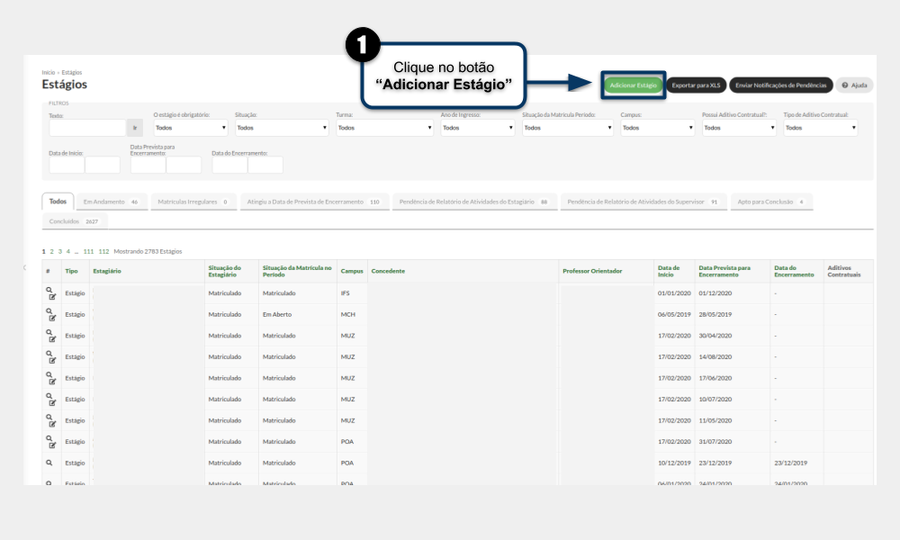900x540 pixels.
Task: Click the magnifier icon in the first table row
Action: (x=49, y=290)
